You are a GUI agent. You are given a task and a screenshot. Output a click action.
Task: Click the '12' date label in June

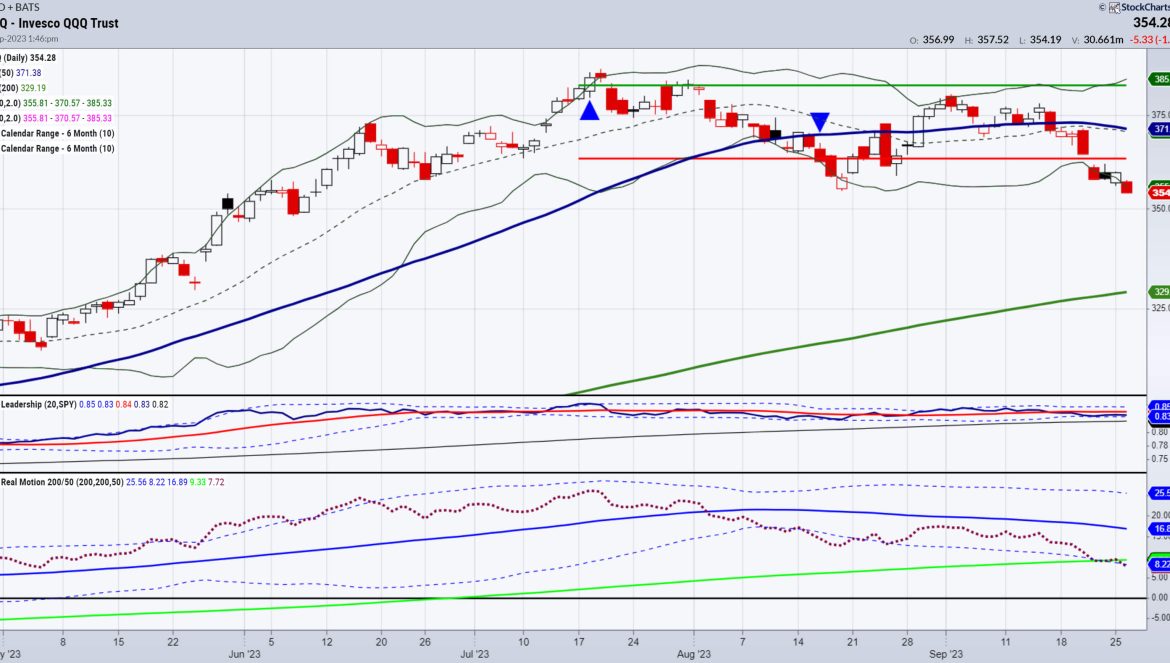pos(327,641)
